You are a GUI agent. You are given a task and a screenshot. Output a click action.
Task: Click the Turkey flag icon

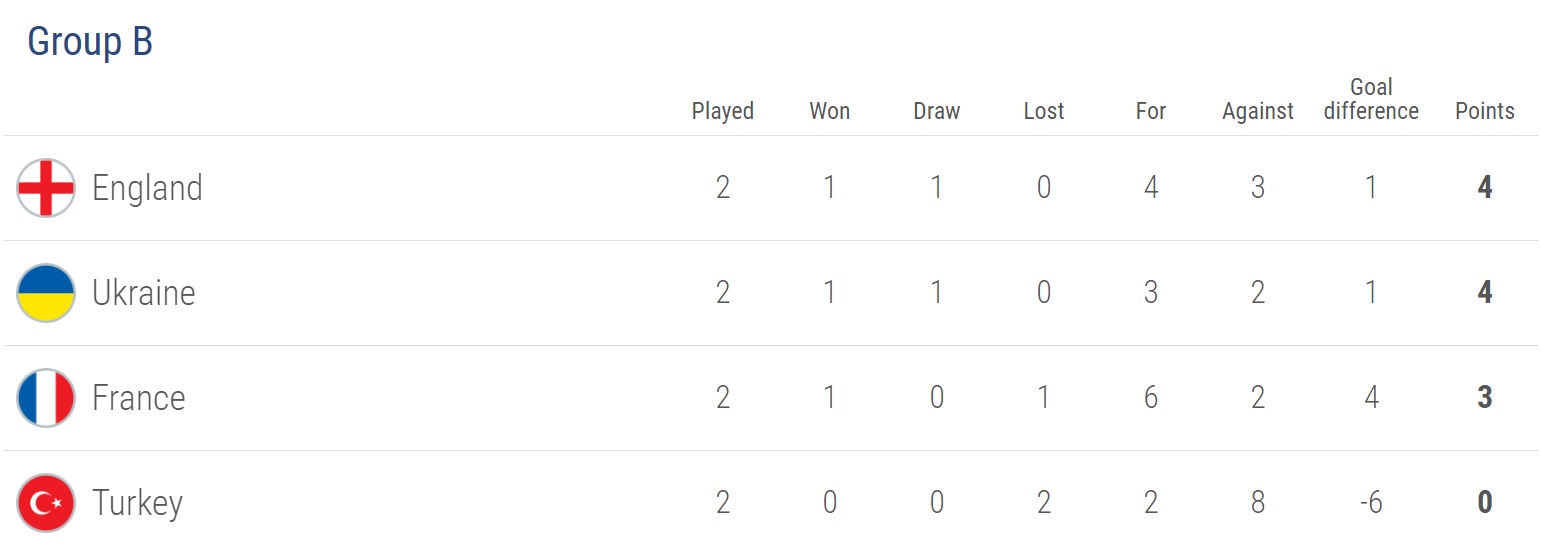(x=46, y=503)
